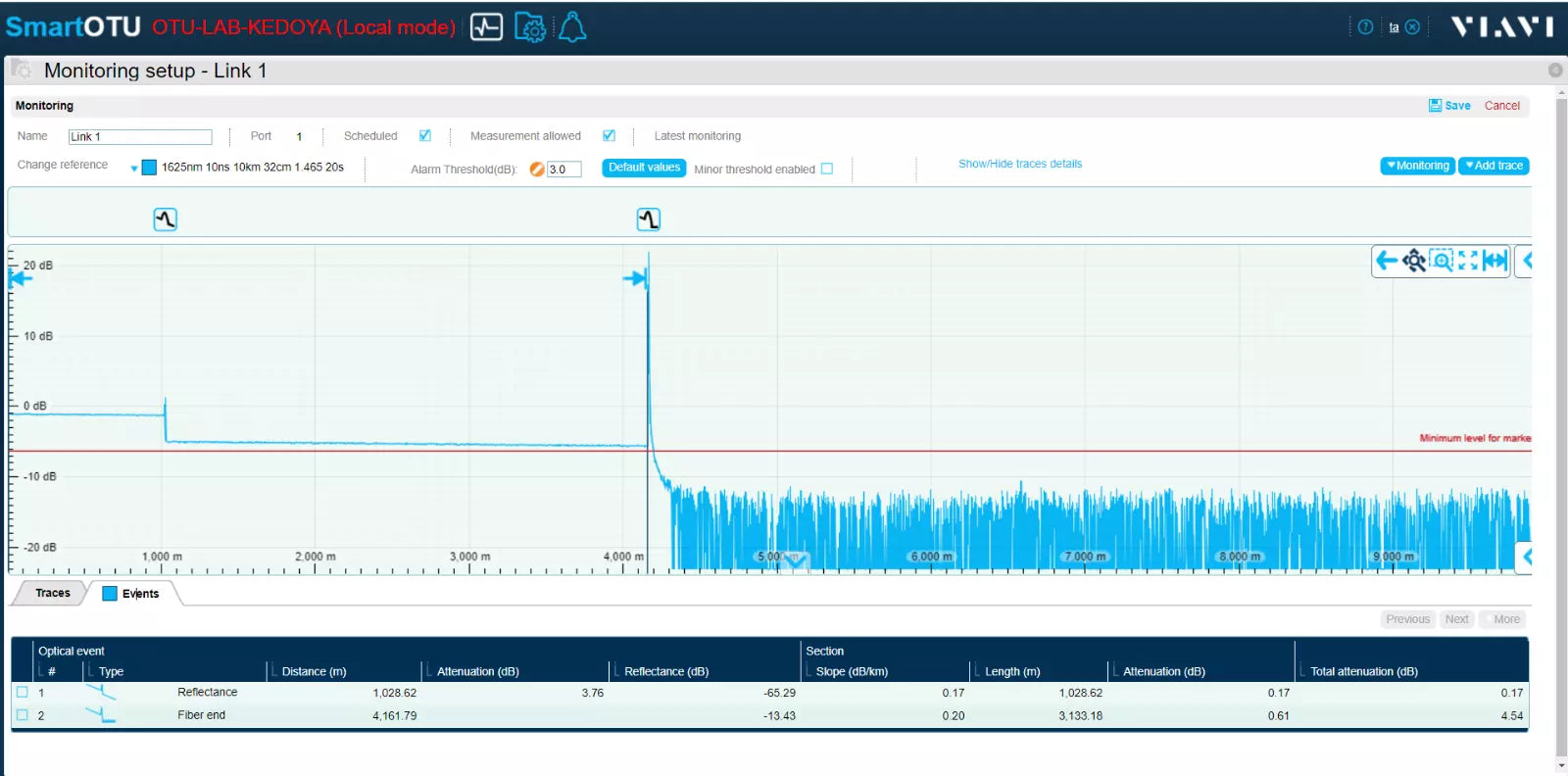
Task: Click the reflectance value -65.29
Action: coord(779,693)
